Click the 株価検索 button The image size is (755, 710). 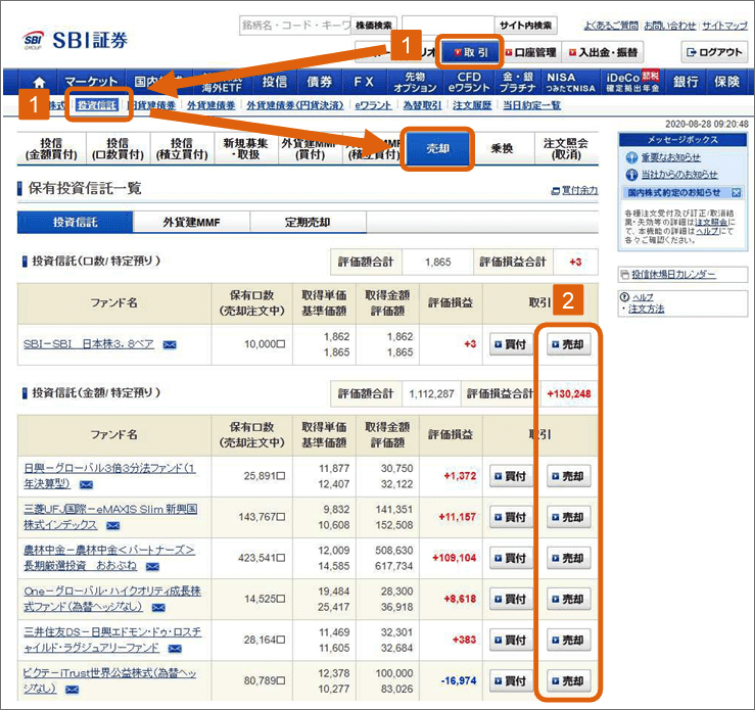[x=374, y=26]
